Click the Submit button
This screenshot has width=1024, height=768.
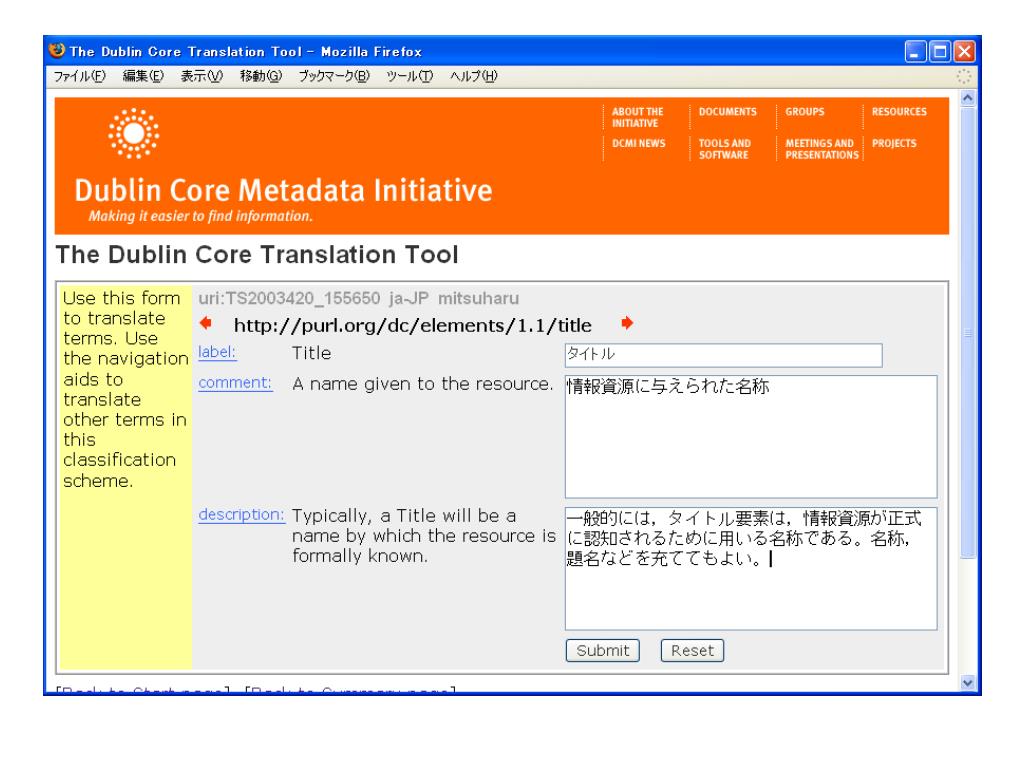pos(603,650)
